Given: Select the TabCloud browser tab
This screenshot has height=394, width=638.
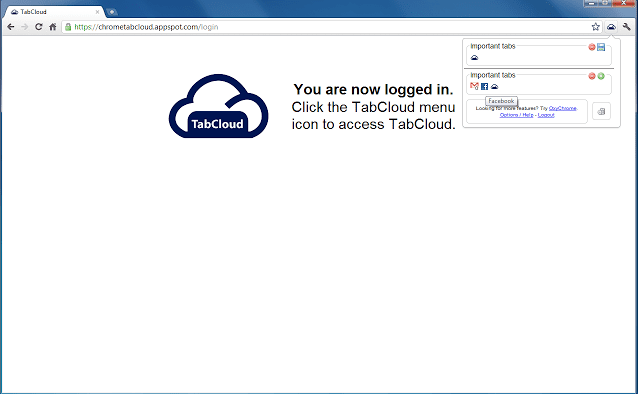Looking at the screenshot, I should [x=54, y=12].
